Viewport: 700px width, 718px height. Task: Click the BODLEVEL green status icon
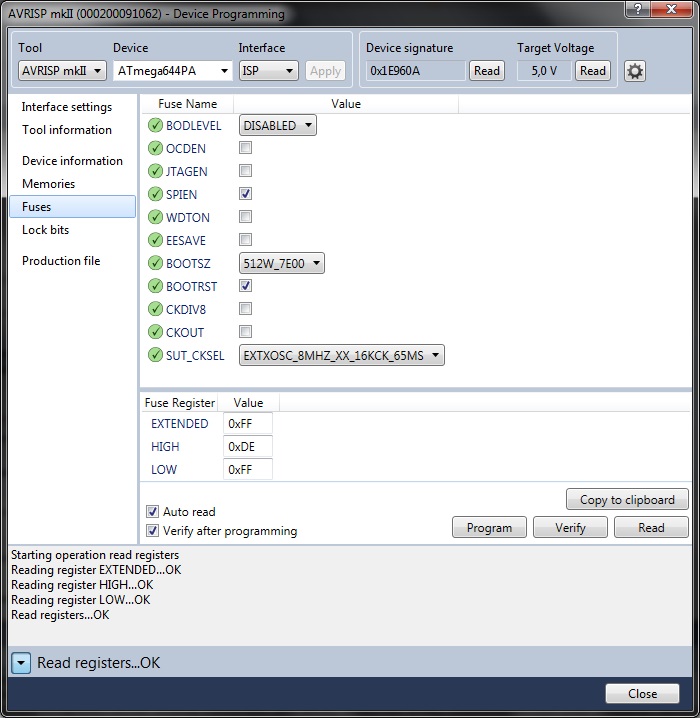[155, 125]
